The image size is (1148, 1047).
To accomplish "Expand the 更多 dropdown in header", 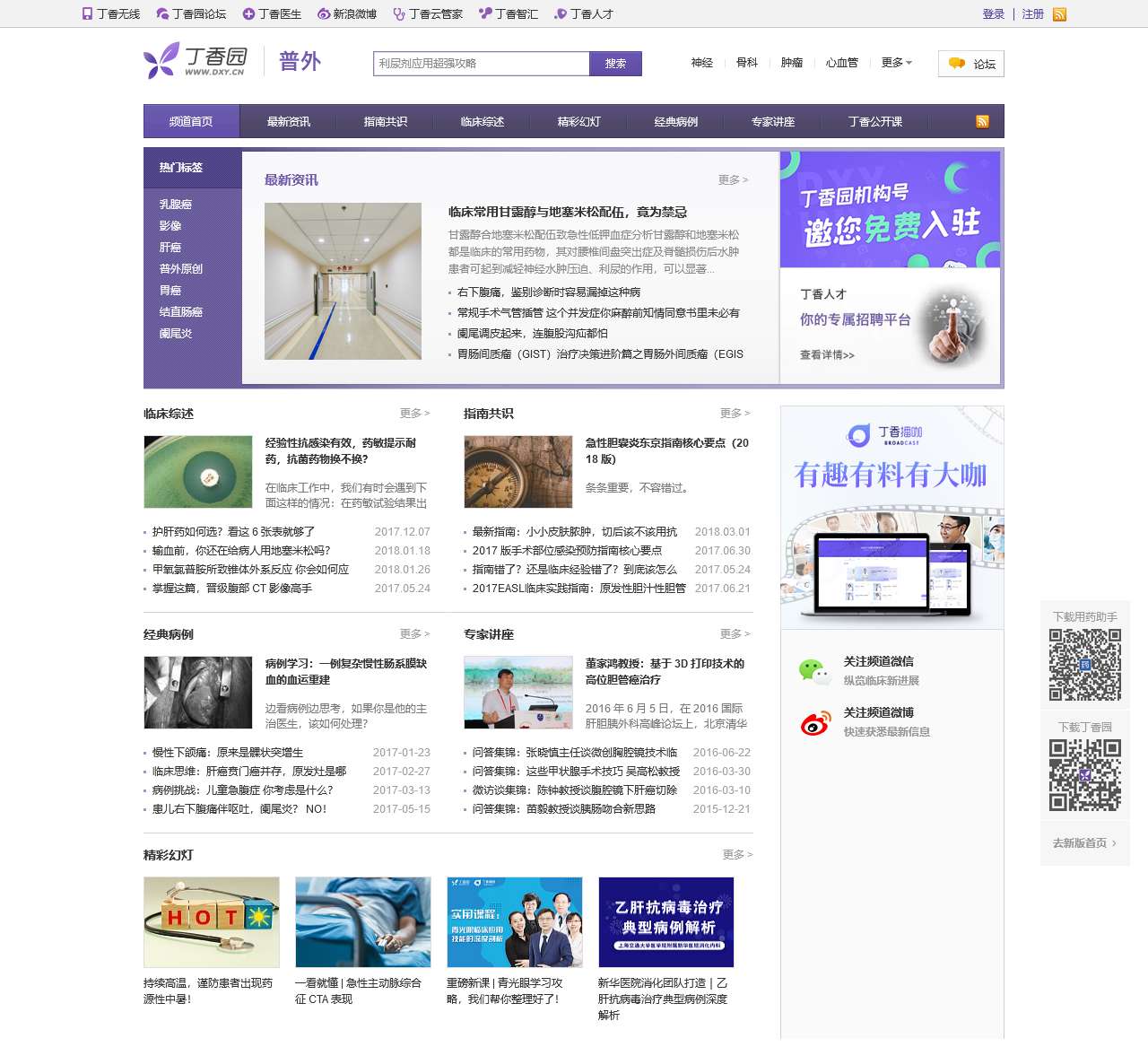I will pos(896,63).
